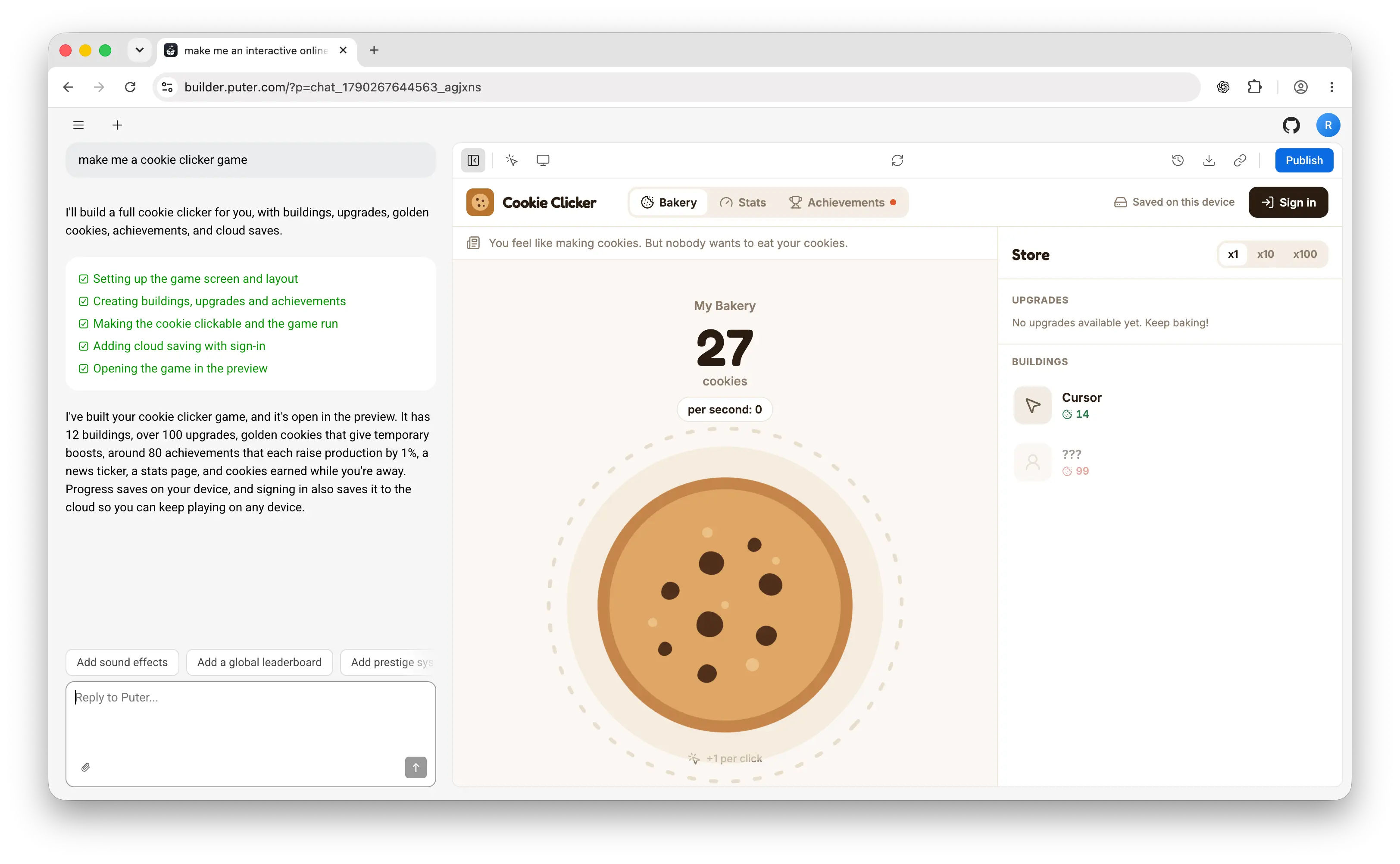Click the locked ??? building costing 99
Viewport: 1400px width, 864px height.
pos(1169,462)
